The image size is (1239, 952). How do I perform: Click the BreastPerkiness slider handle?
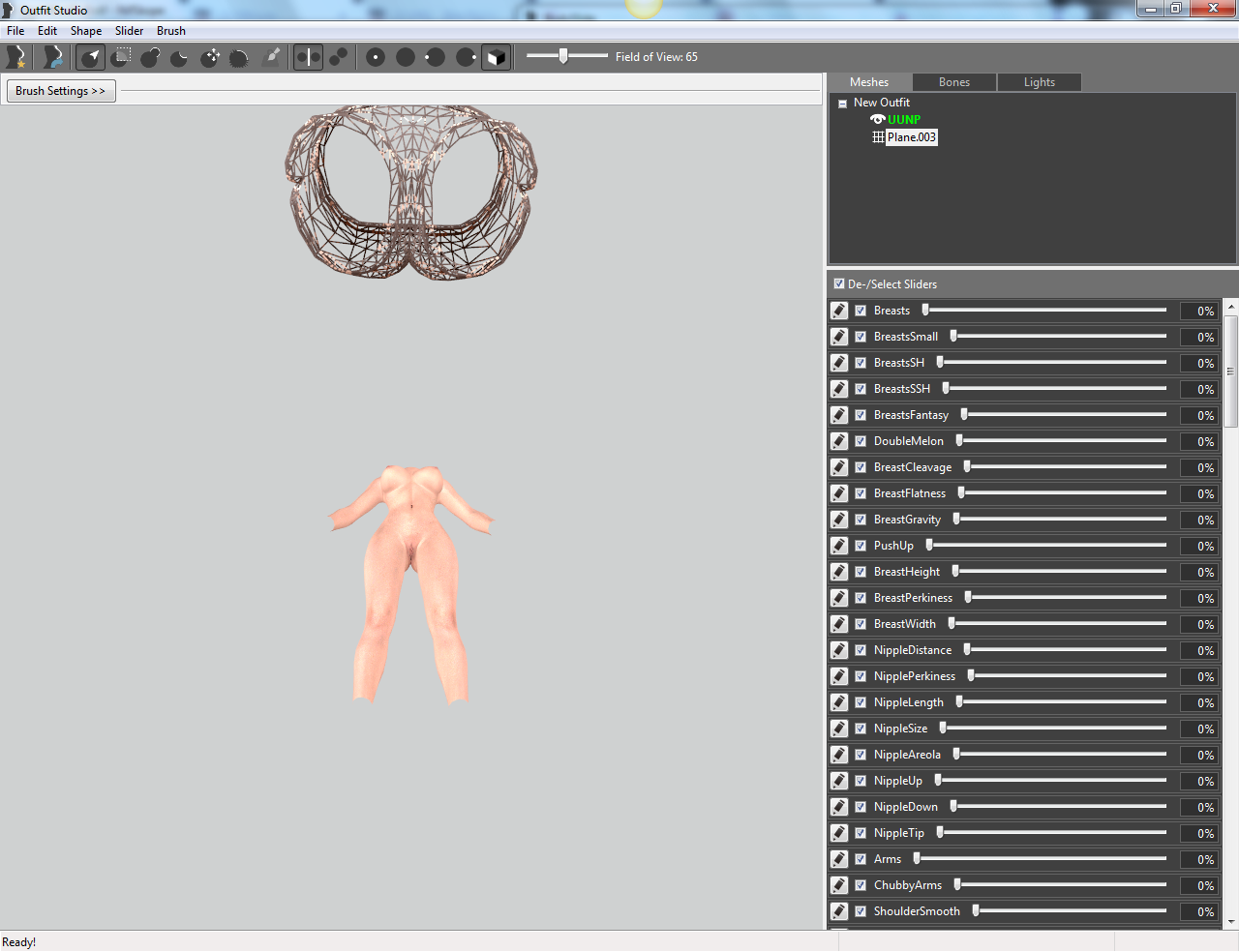pos(968,597)
